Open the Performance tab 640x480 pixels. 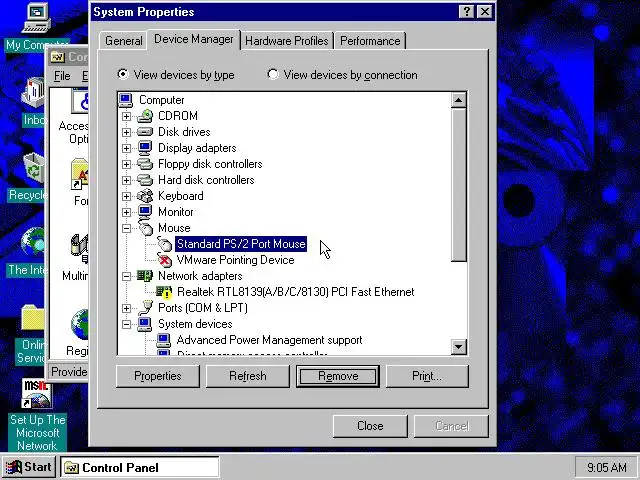[370, 41]
